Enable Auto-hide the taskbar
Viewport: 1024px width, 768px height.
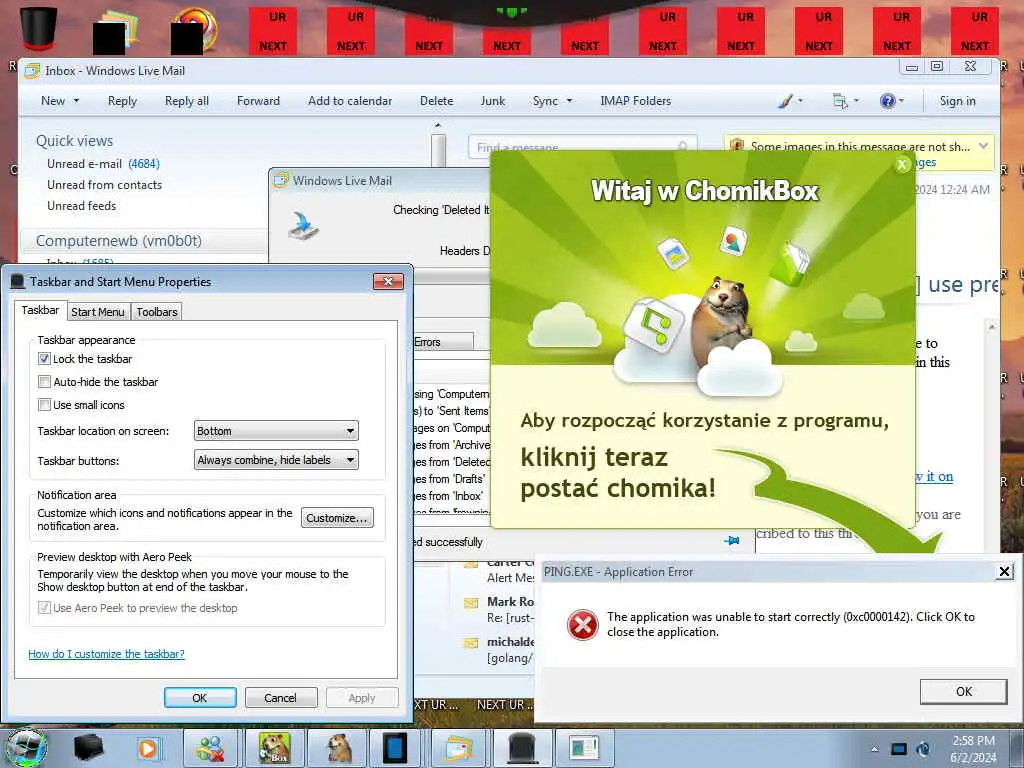coord(44,381)
